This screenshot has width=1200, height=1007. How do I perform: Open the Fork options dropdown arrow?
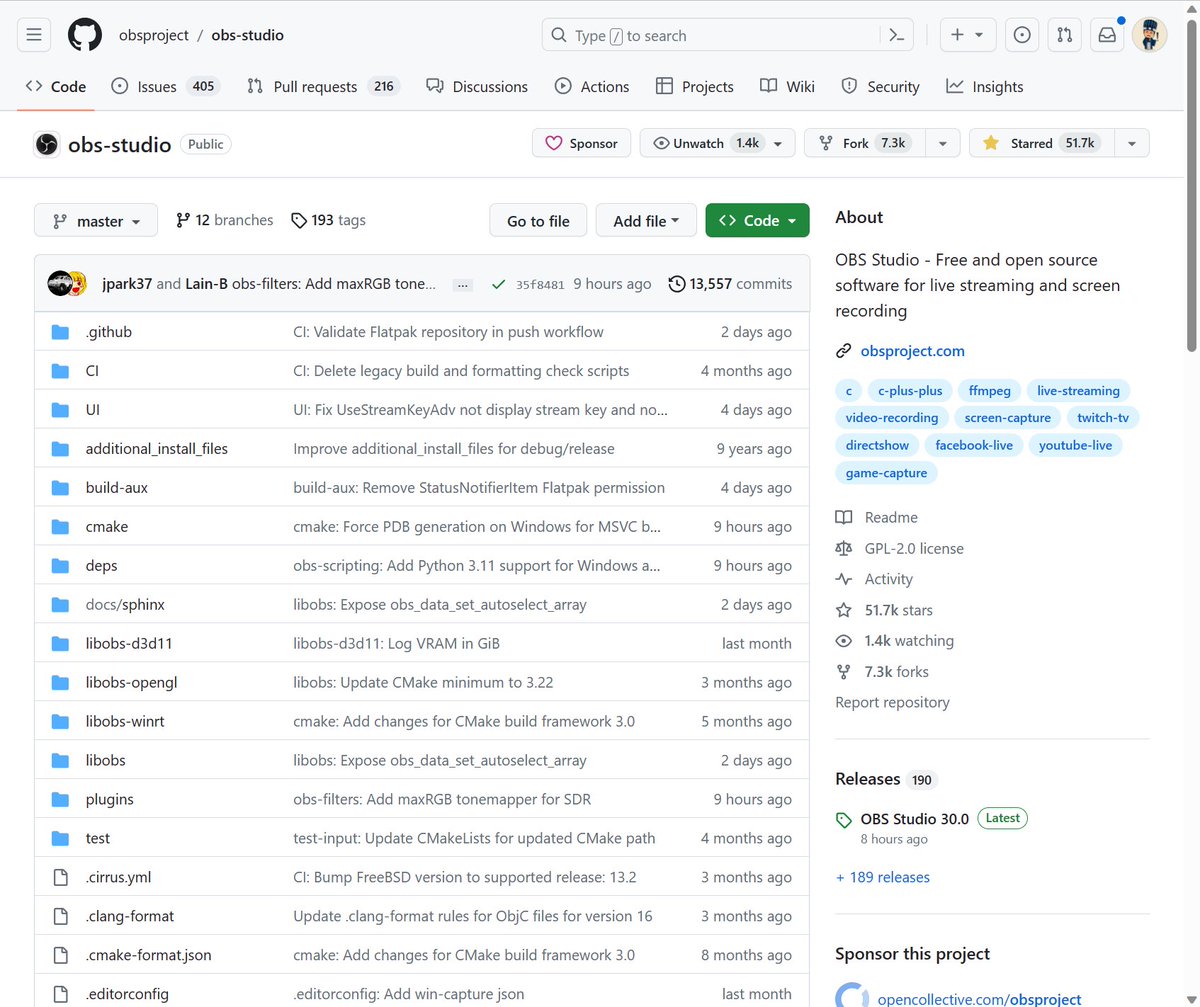(942, 143)
